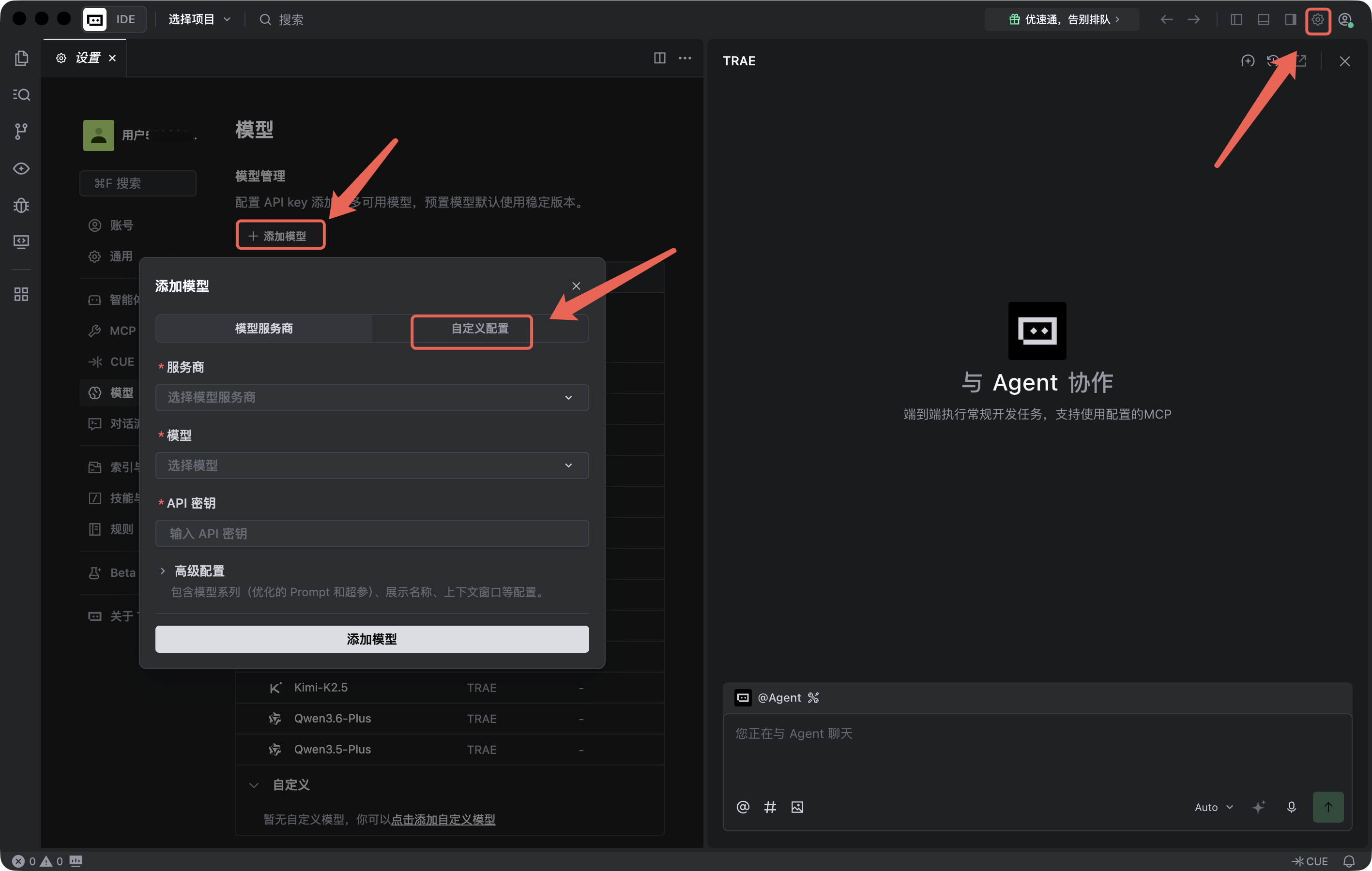Go back with the left arrow
This screenshot has width=1372, height=871.
pyautogui.click(x=1166, y=19)
